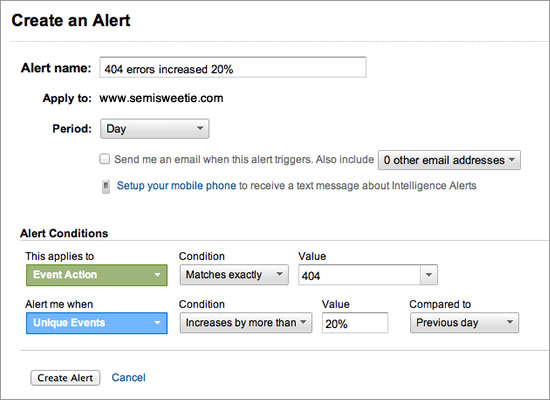Focus the Alert name text field
Screen dimensions: 550x400
pyautogui.click(x=233, y=67)
